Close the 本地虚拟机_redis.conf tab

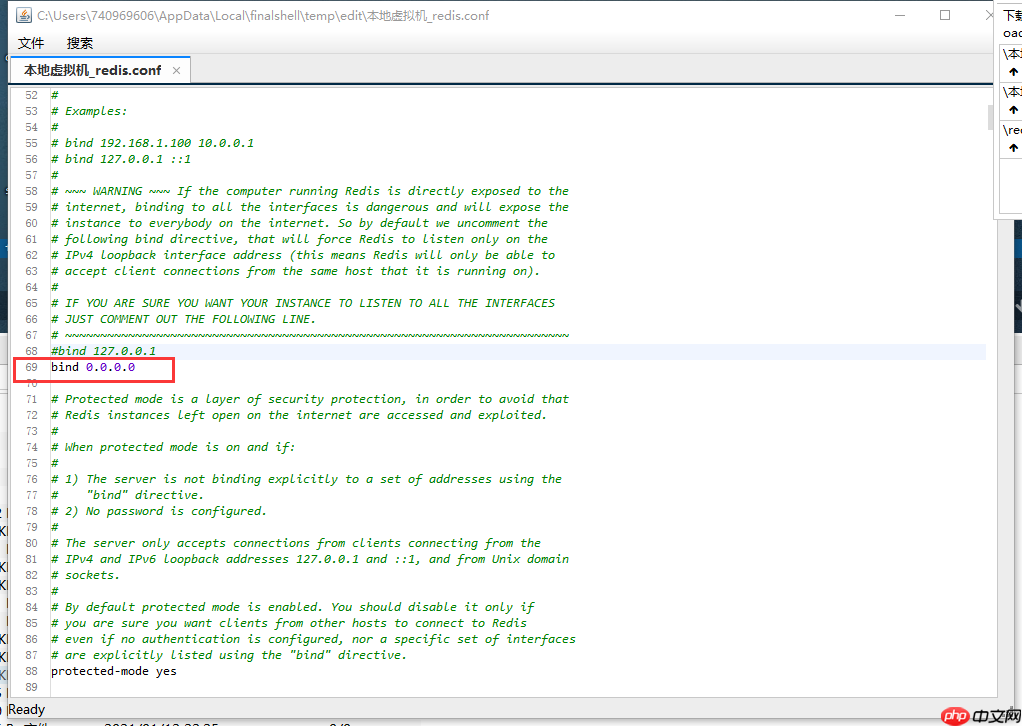pyautogui.click(x=176, y=70)
